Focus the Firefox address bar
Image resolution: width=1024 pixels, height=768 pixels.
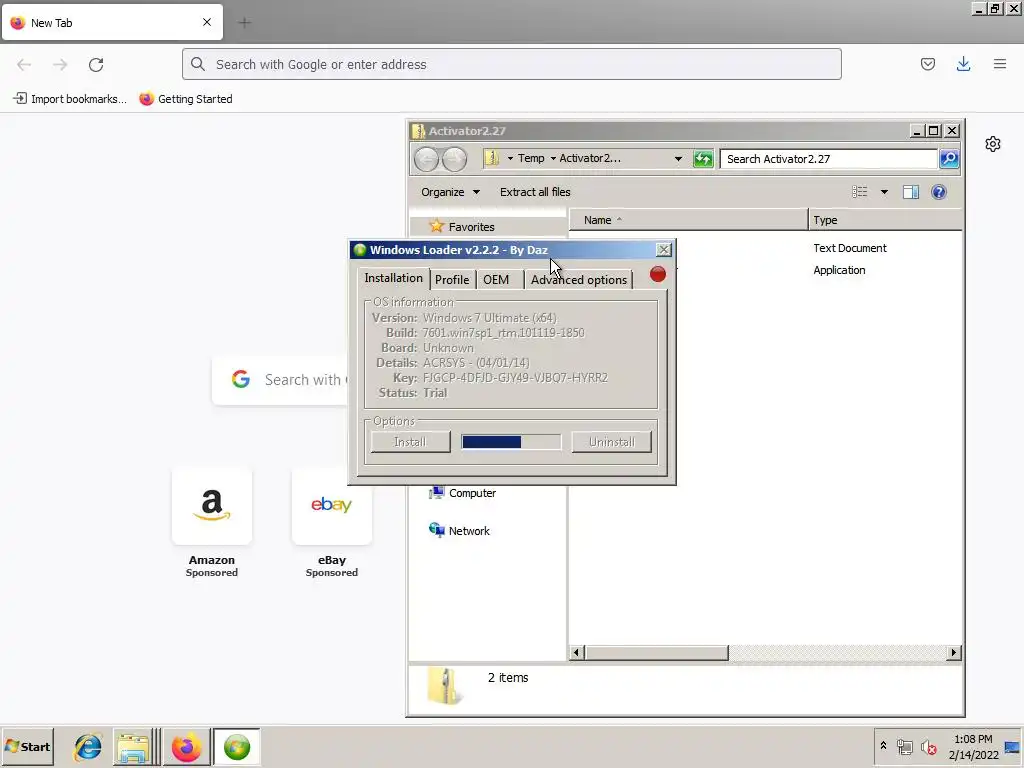[511, 64]
